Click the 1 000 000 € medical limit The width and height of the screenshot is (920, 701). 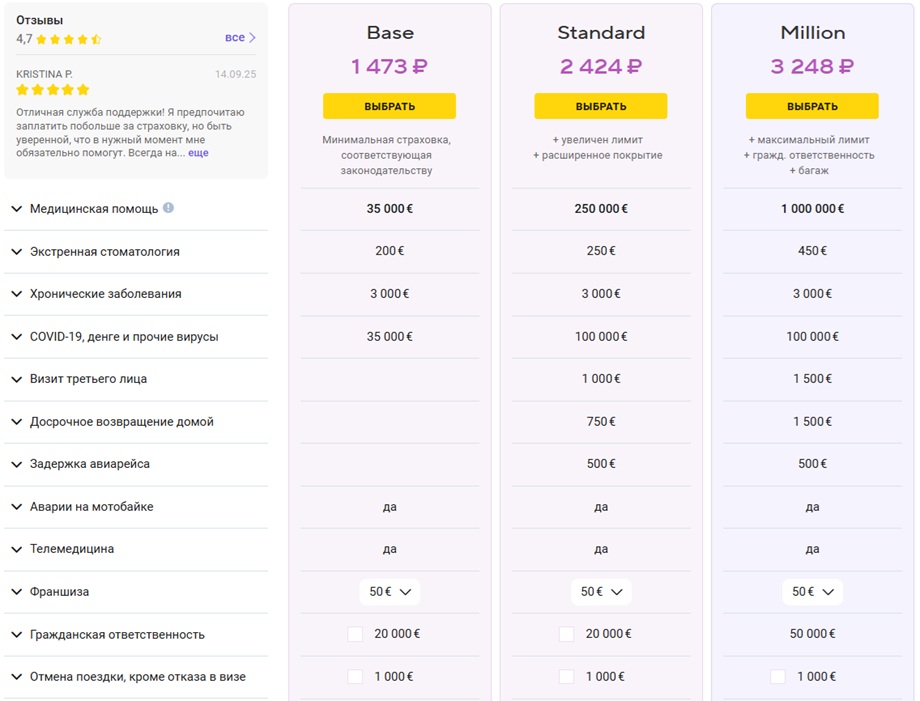[x=812, y=209]
